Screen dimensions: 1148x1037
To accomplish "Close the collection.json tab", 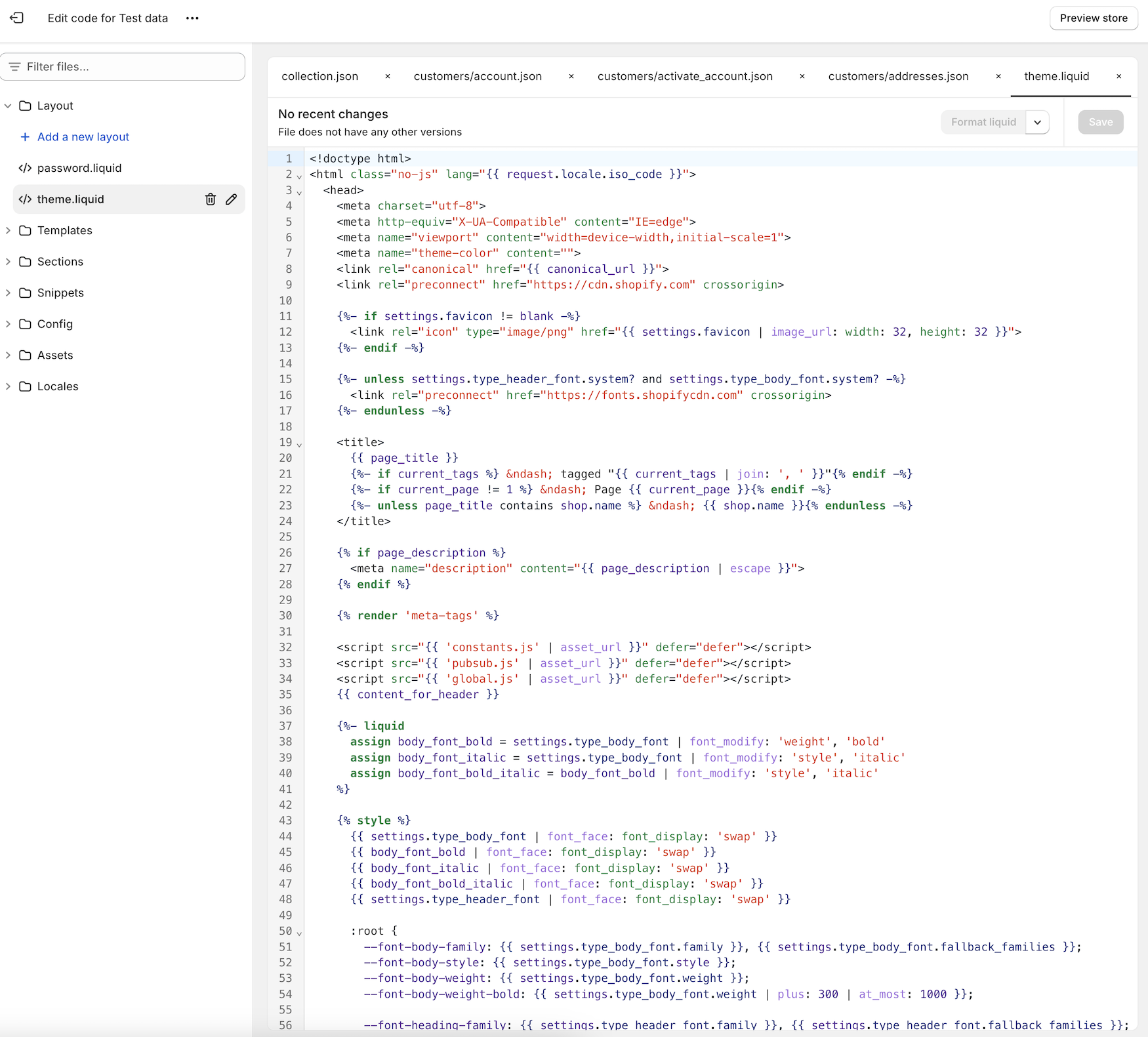I will click(x=388, y=77).
